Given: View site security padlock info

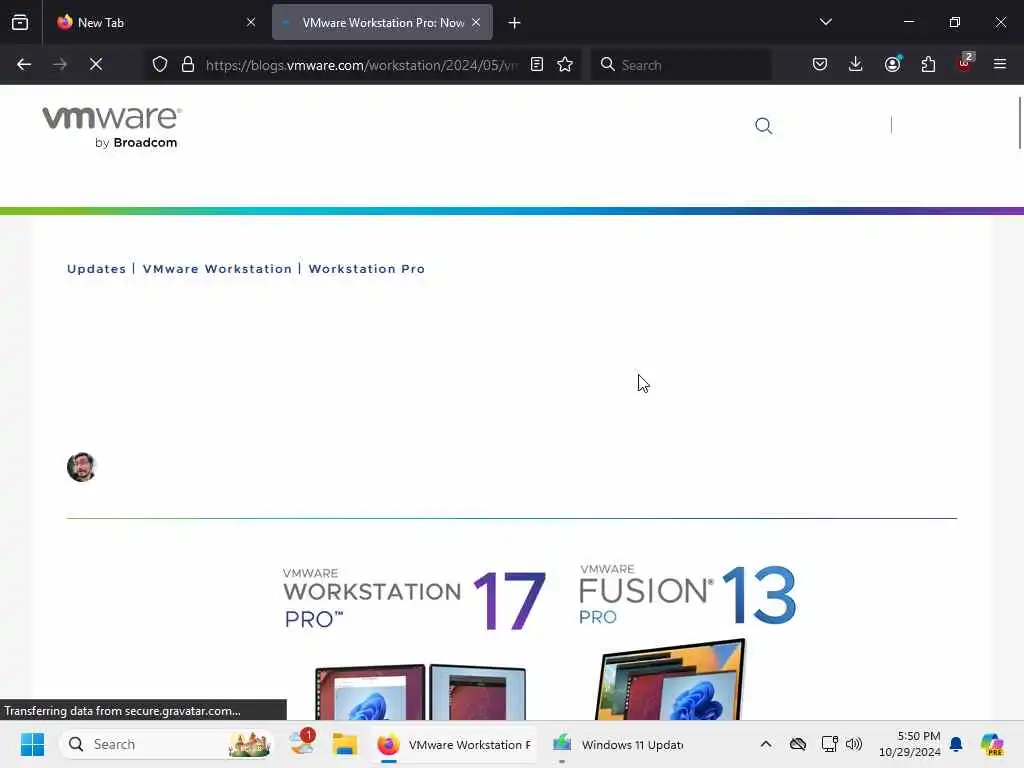Looking at the screenshot, I should point(188,65).
